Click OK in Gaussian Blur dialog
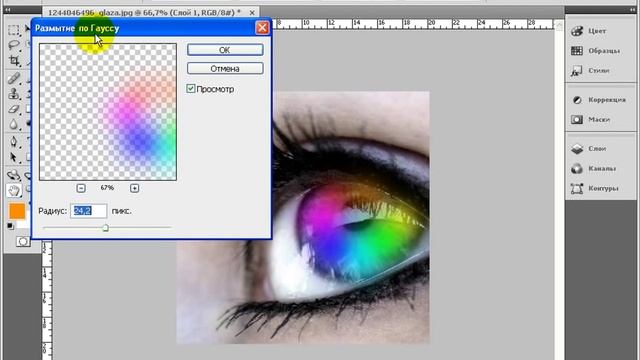The width and height of the screenshot is (640, 360). [225, 50]
